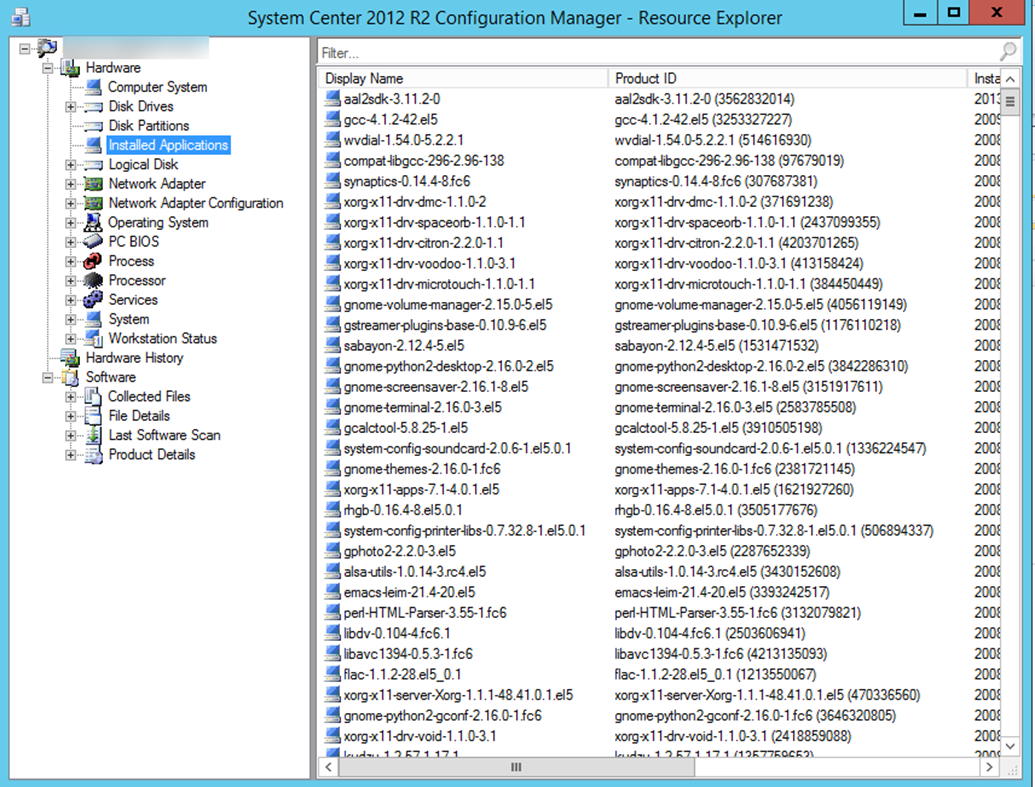Image resolution: width=1035 pixels, height=787 pixels.
Task: Click the Disk Partitions icon
Action: 94,125
